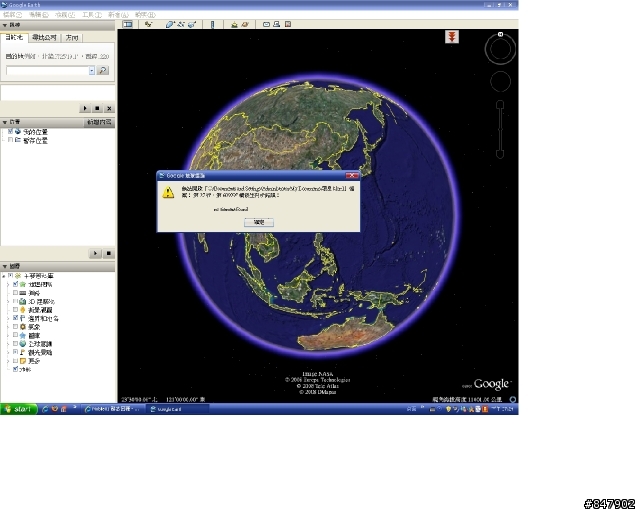640x512 pixels.
Task: Click the add image overlay icon
Action: (191, 24)
